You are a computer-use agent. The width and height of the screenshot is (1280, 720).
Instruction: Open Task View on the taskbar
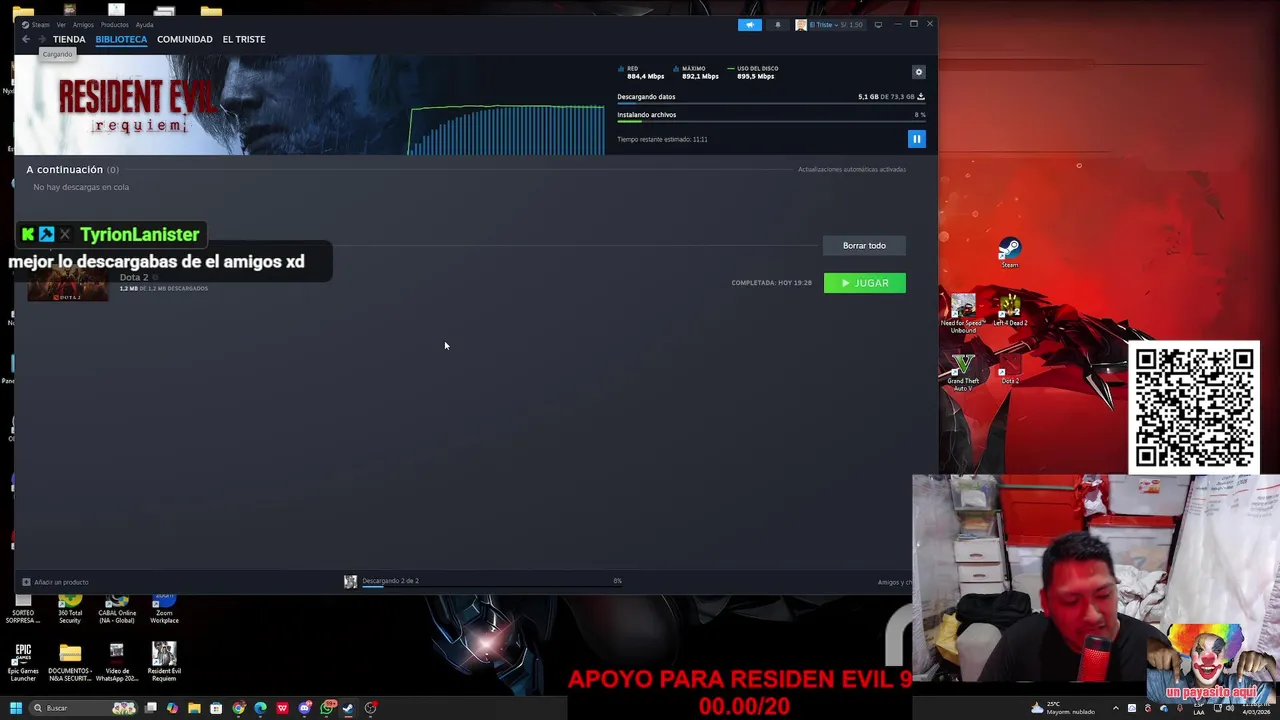pos(151,708)
